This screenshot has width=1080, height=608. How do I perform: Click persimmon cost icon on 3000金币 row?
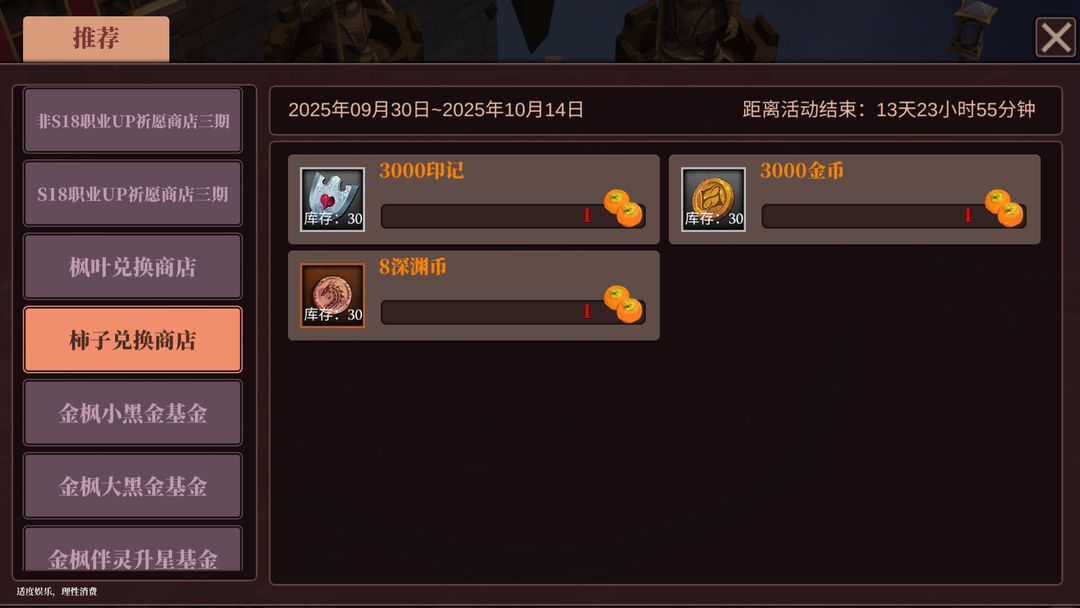point(1004,208)
